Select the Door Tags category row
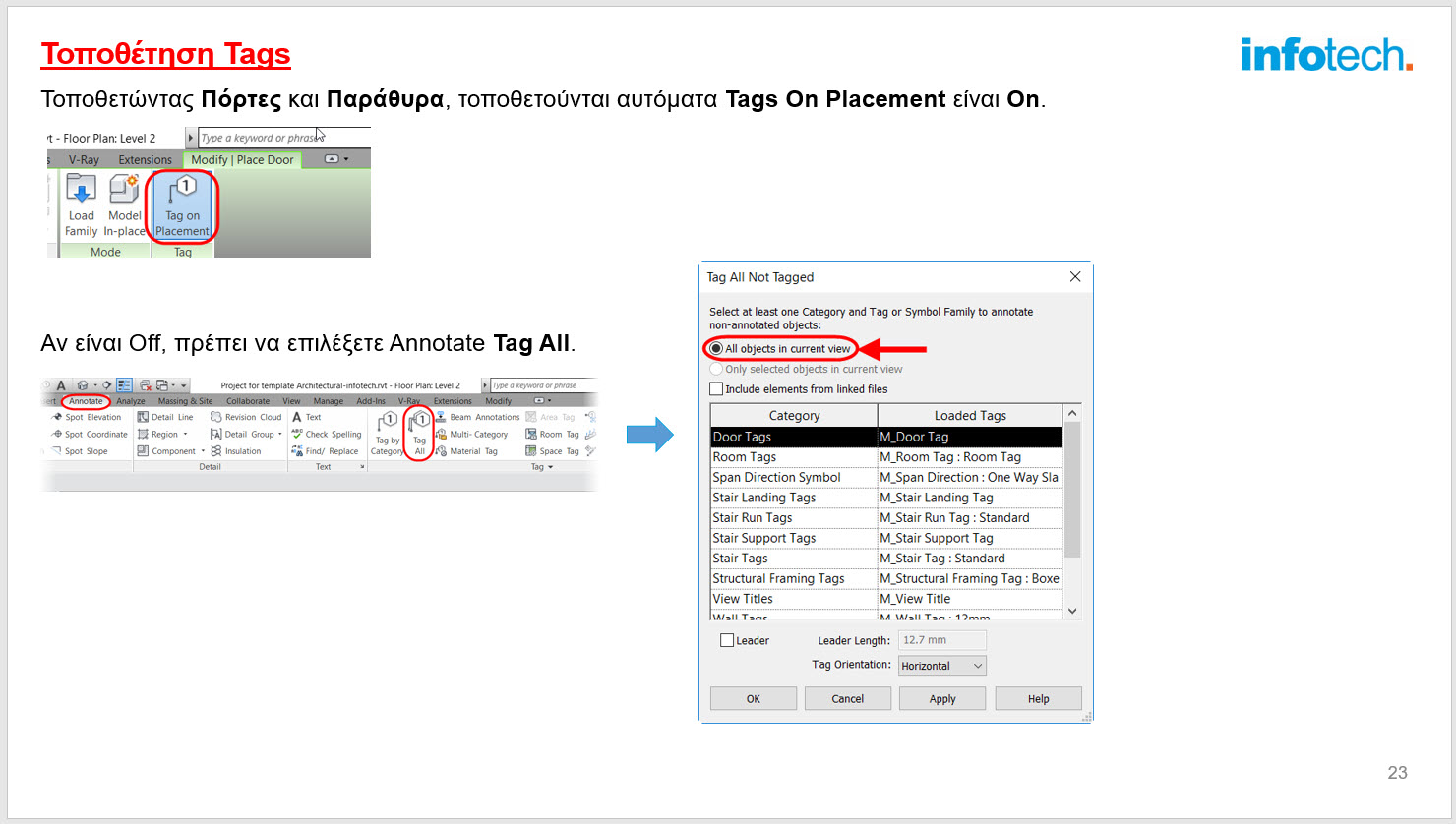 [886, 437]
